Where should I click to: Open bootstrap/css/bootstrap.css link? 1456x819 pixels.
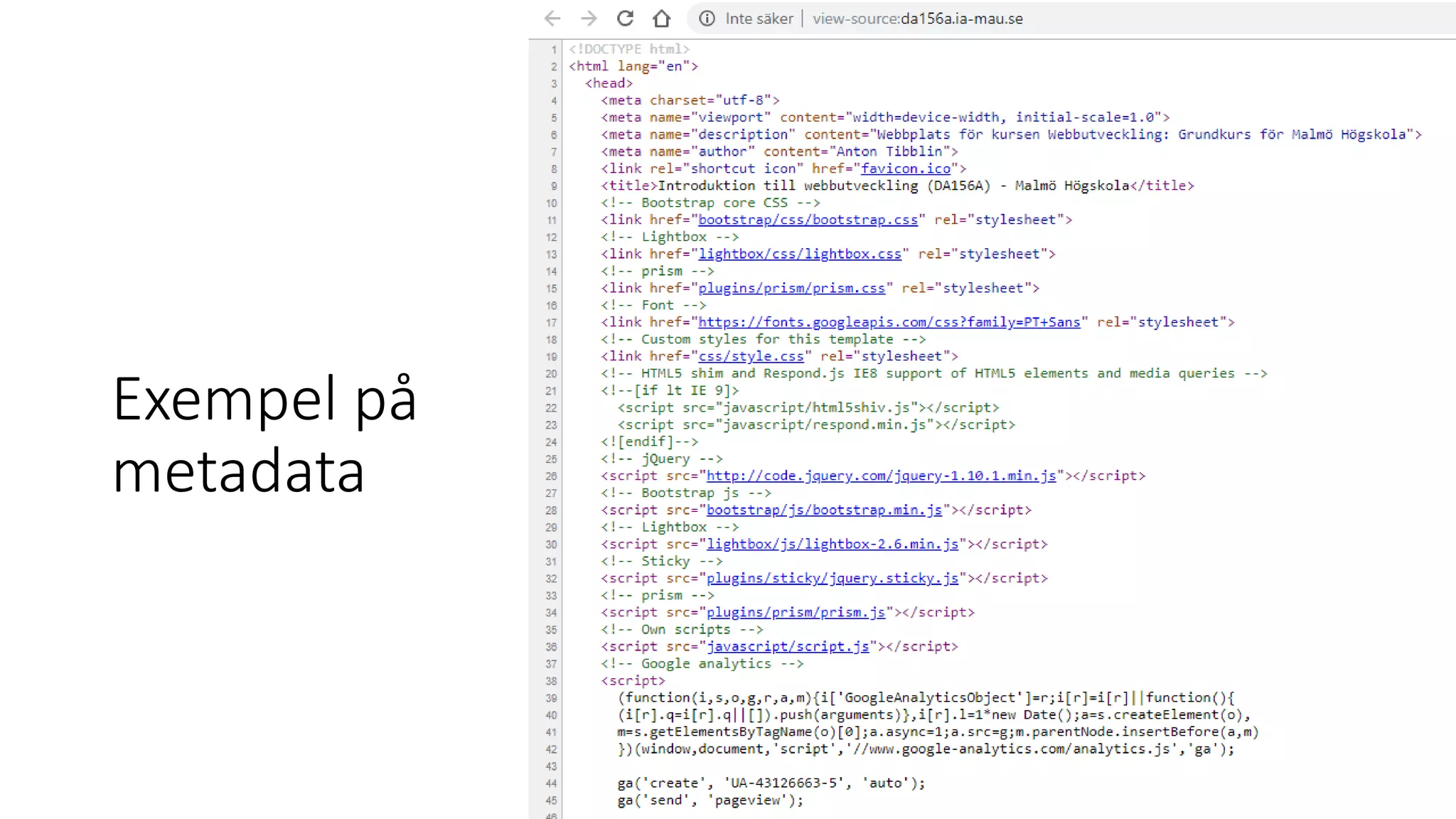coord(808,220)
